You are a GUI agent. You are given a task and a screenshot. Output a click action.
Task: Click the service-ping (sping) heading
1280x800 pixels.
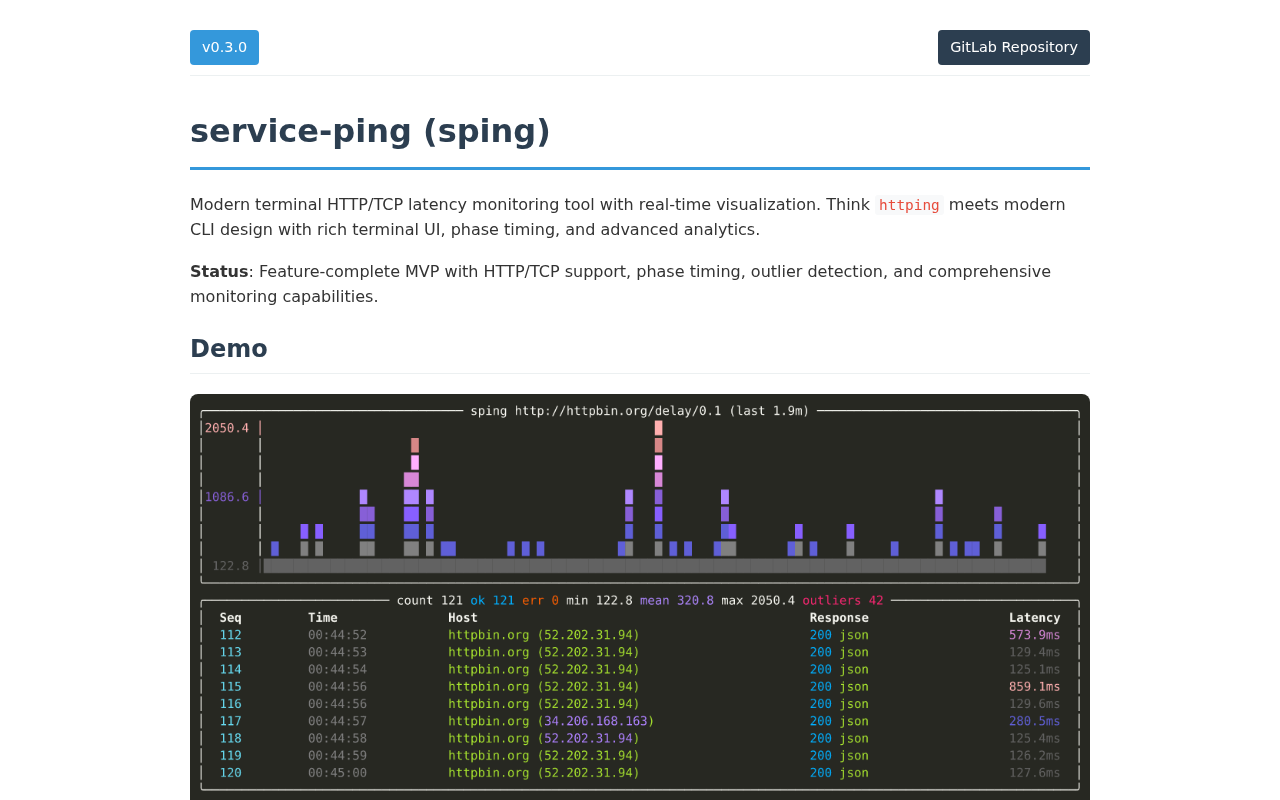(x=370, y=129)
